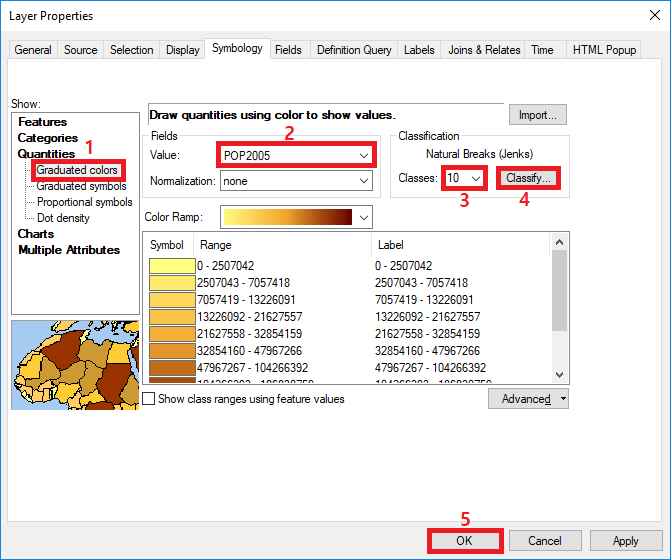The height and width of the screenshot is (560, 671).
Task: Select Graduated colors under Quantities
Action: click(x=77, y=170)
